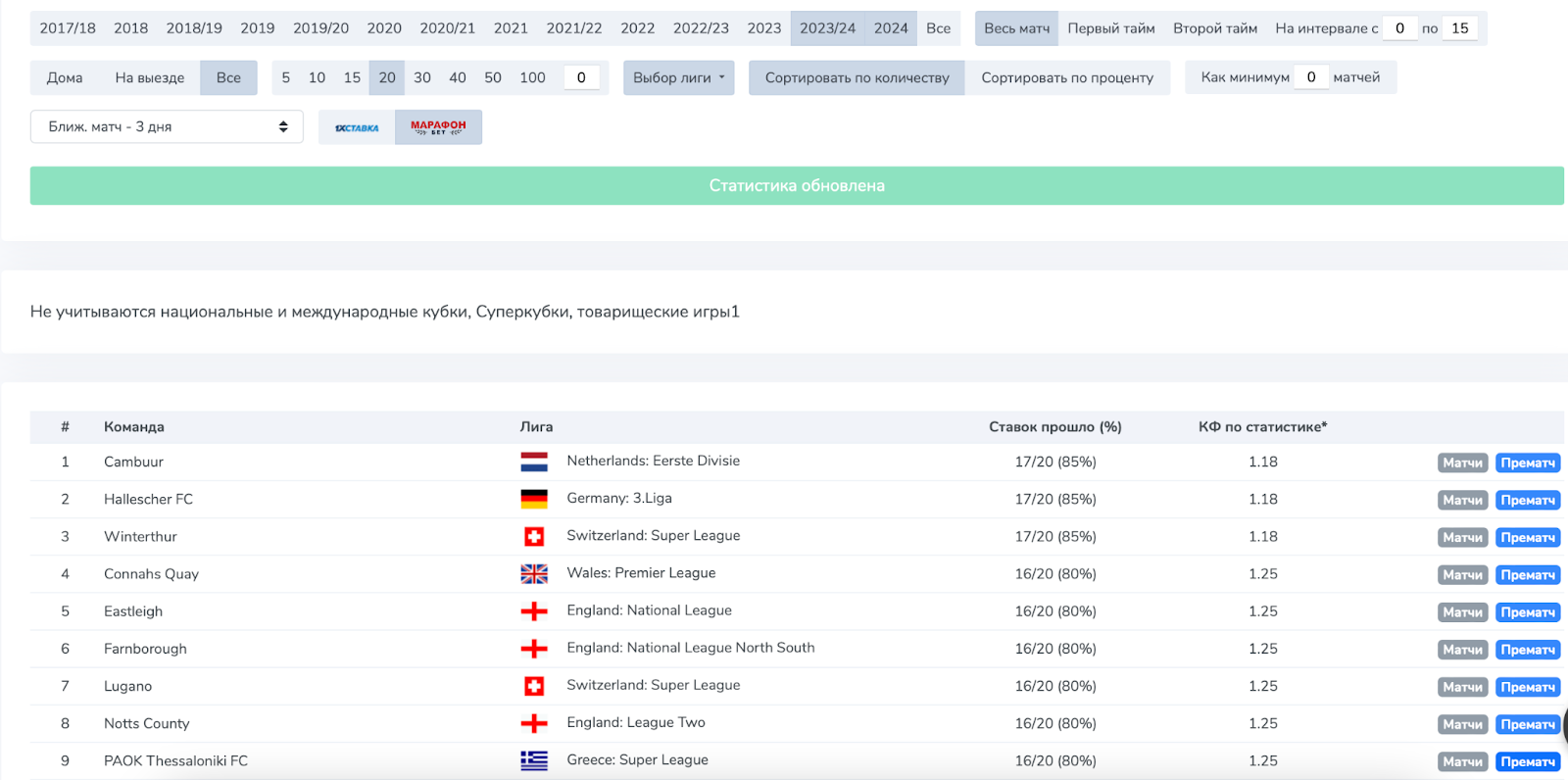Click the Команда column header
The image size is (1568, 780).
pos(134,427)
